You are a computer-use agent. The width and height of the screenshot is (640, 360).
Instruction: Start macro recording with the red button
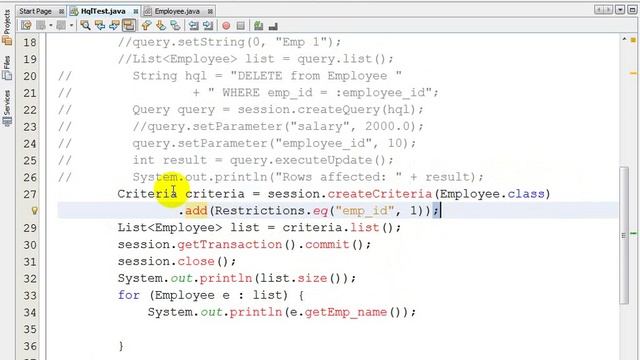coord(226,26)
